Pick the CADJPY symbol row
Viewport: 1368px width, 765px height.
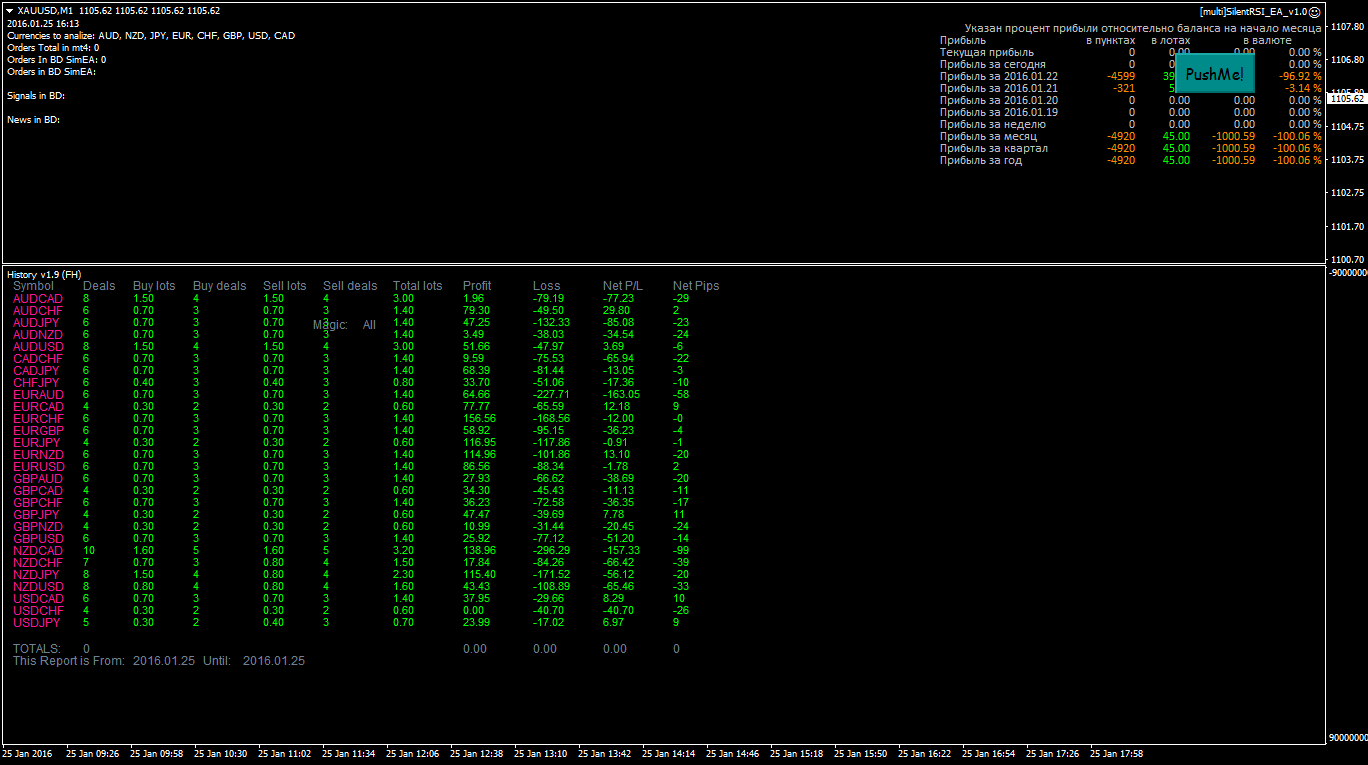click(37, 370)
